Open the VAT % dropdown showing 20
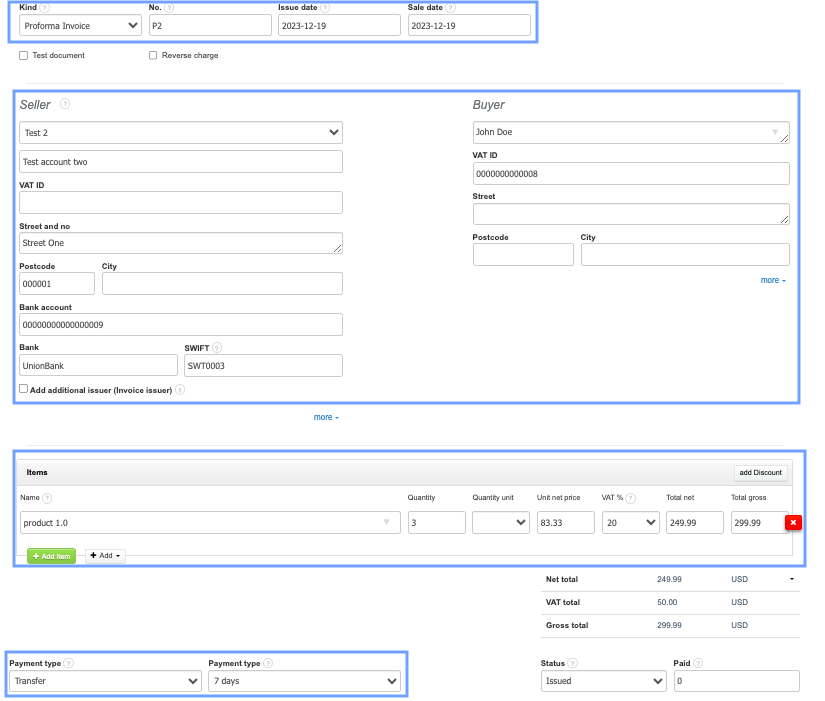This screenshot has height=701, width=825. 630,523
